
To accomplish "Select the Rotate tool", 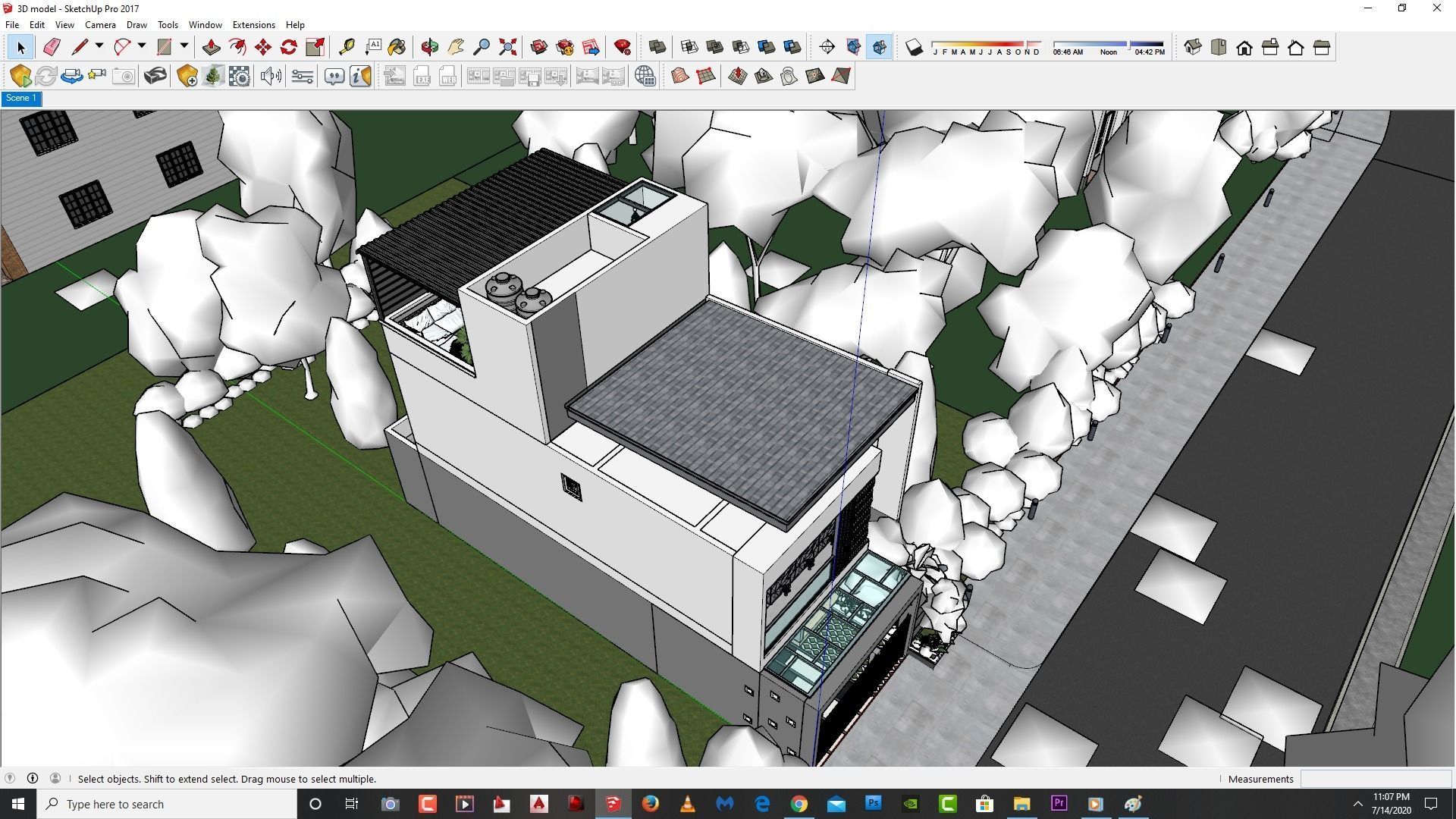I will (x=288, y=48).
